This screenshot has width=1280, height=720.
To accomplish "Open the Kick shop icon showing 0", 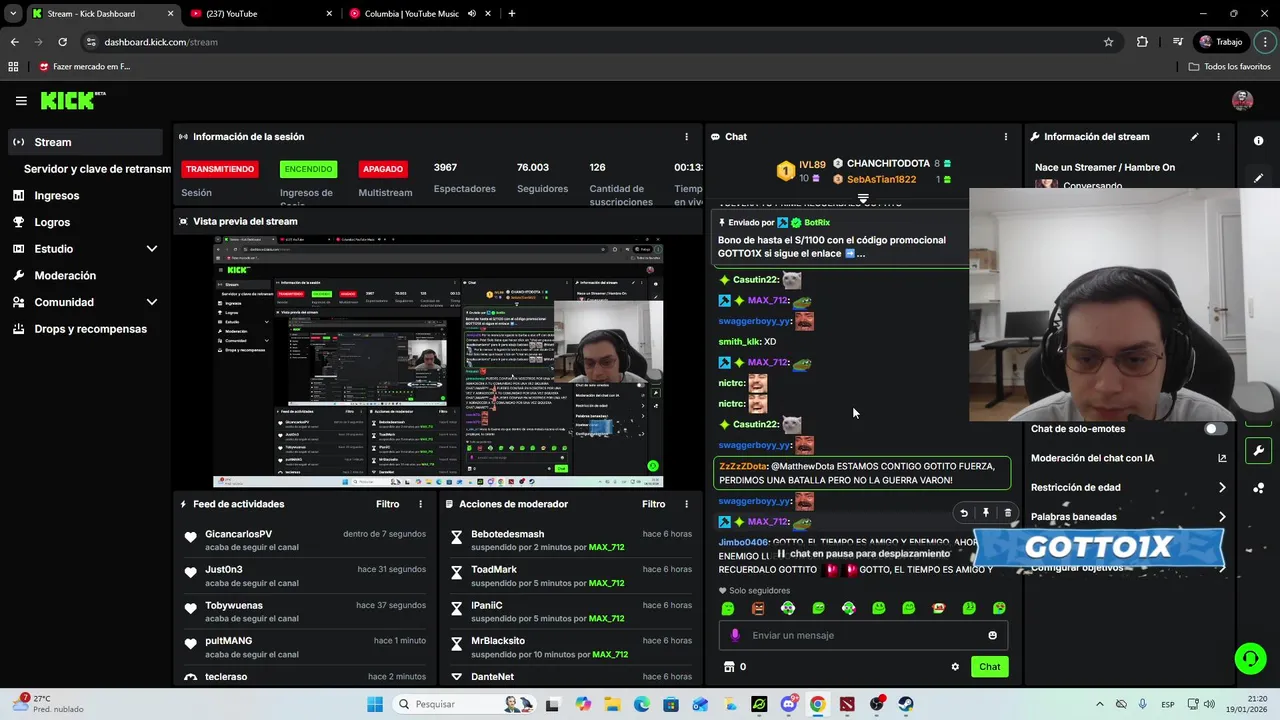I will point(735,667).
